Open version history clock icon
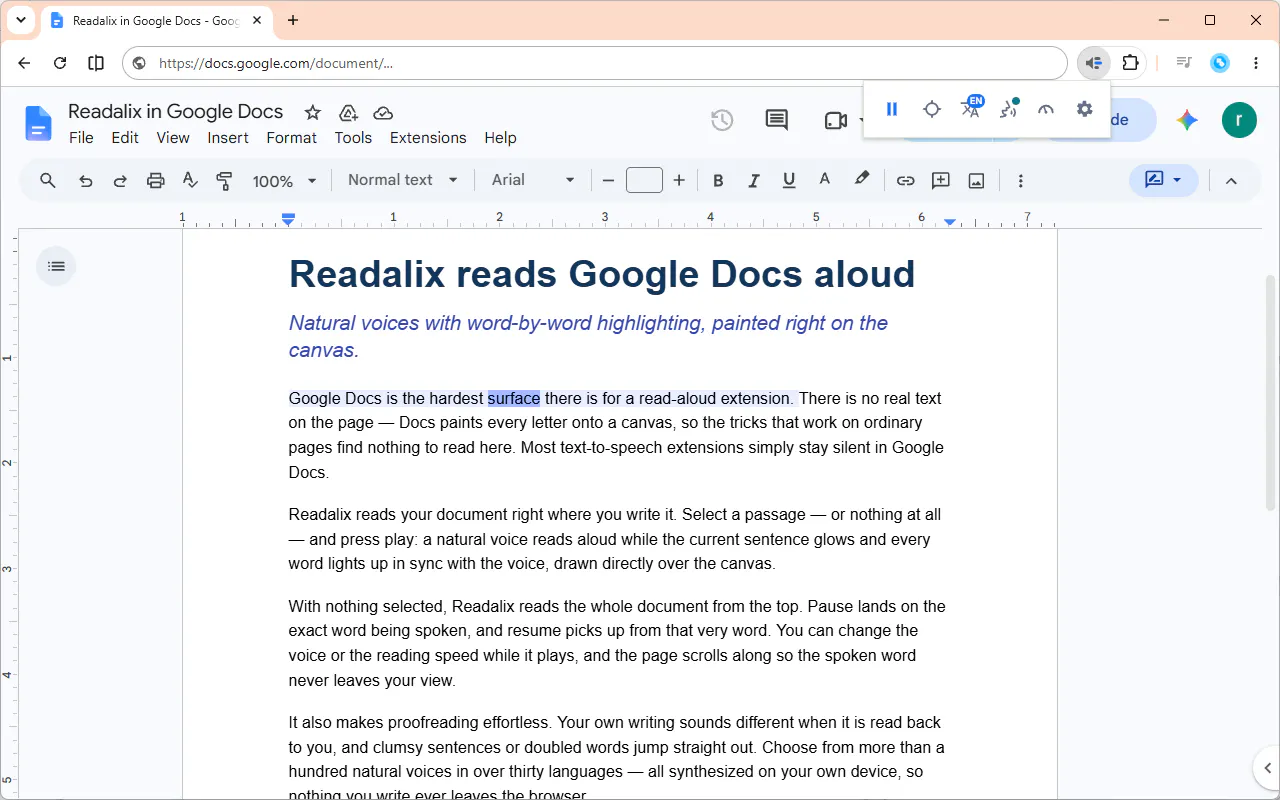 click(x=722, y=120)
